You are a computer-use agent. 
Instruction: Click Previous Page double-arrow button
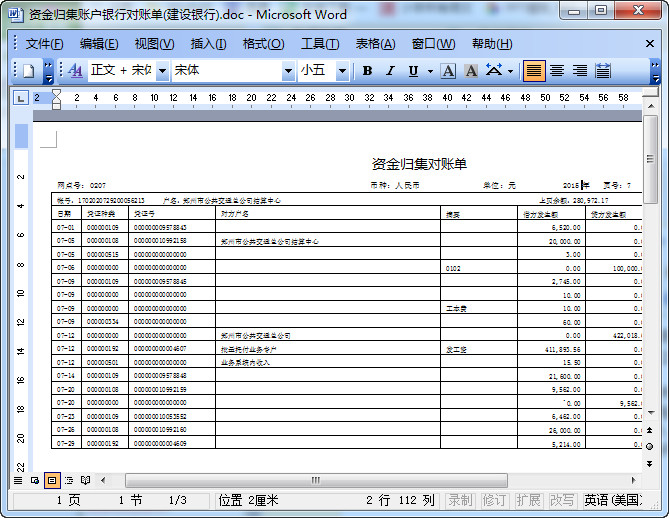650,430
